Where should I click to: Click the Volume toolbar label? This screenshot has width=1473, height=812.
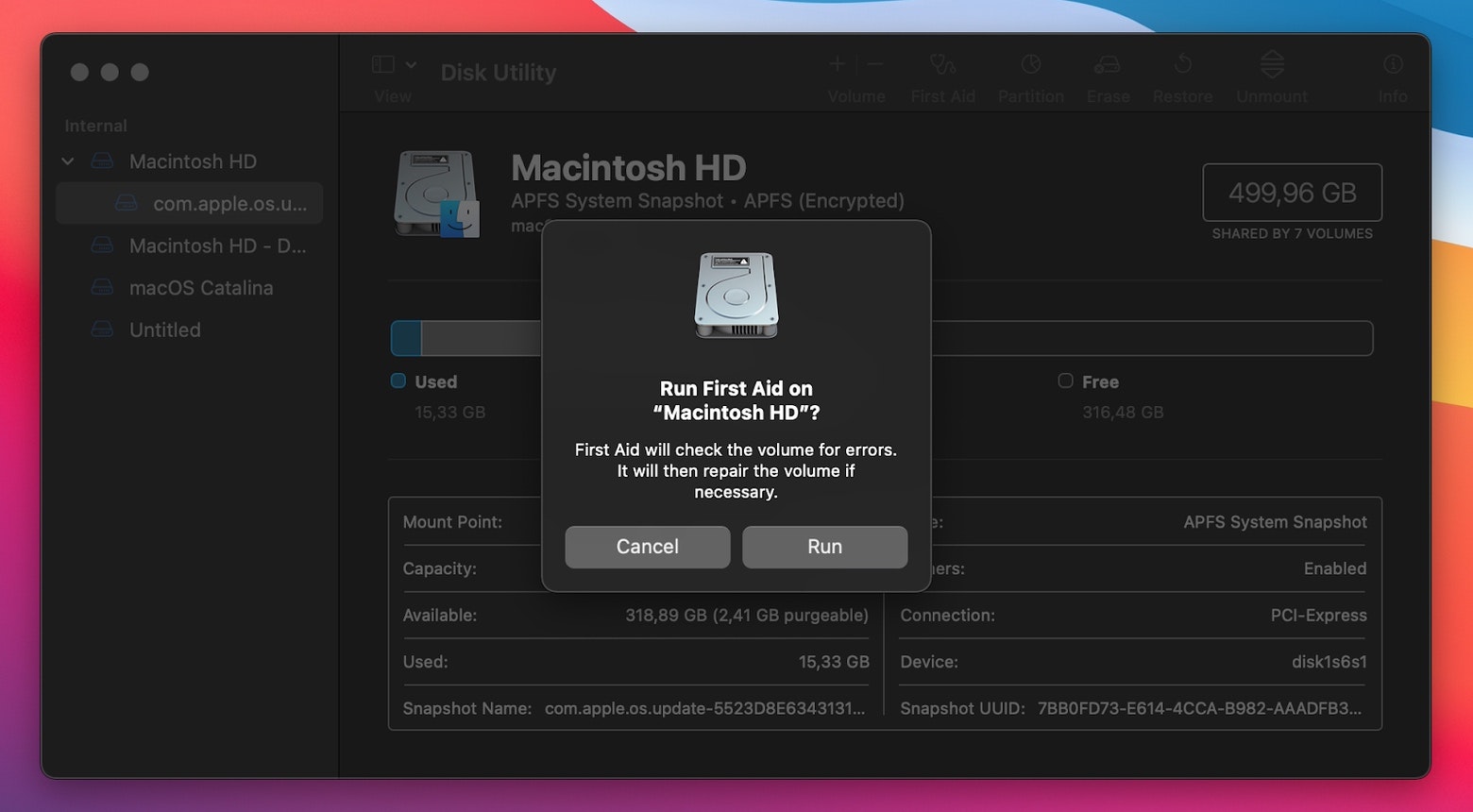(856, 96)
